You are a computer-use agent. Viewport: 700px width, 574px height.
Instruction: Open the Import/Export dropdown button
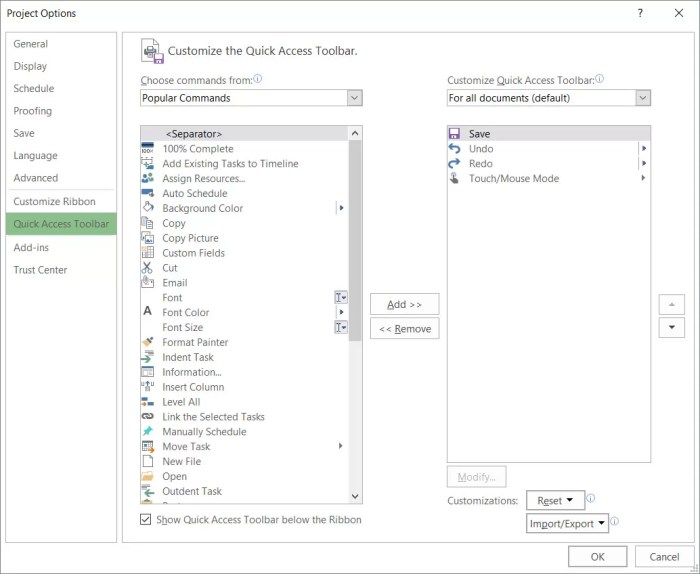567,524
